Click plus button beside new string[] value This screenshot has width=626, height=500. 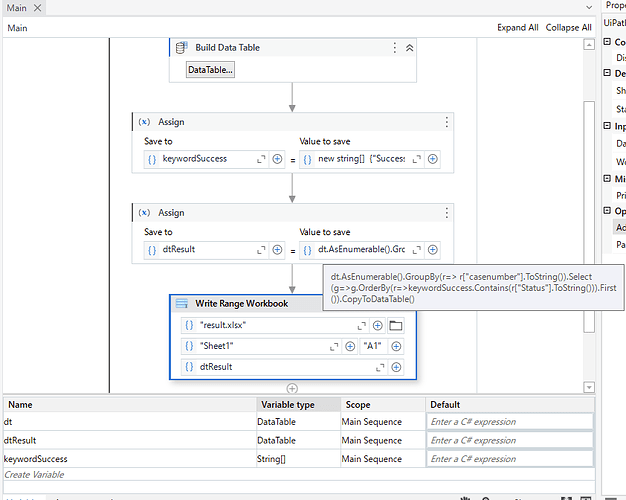[x=432, y=159]
